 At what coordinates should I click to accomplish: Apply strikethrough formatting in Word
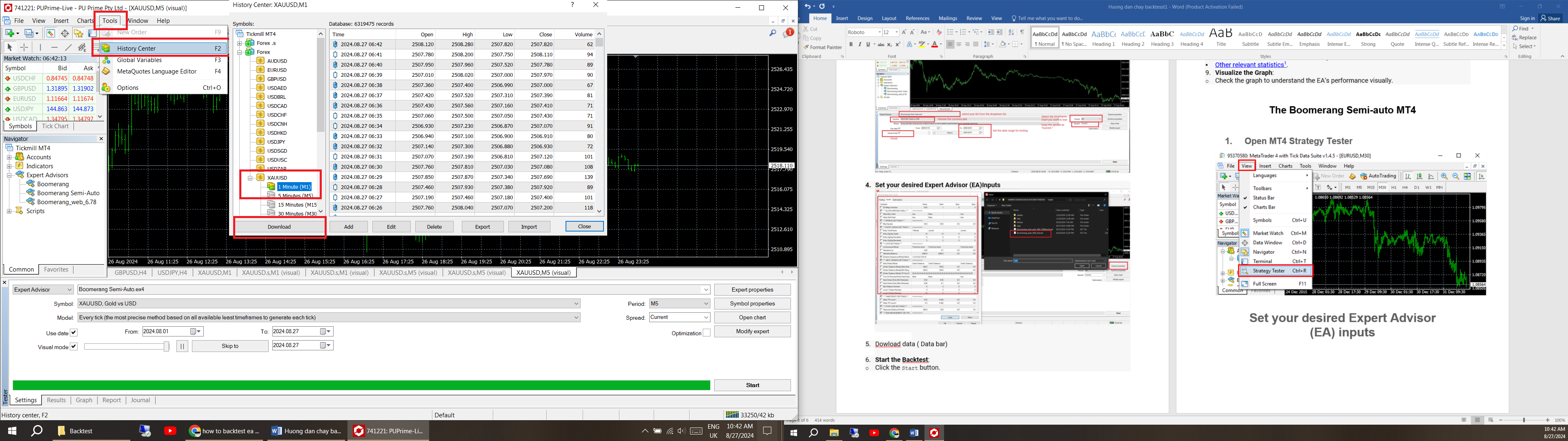[x=881, y=45]
